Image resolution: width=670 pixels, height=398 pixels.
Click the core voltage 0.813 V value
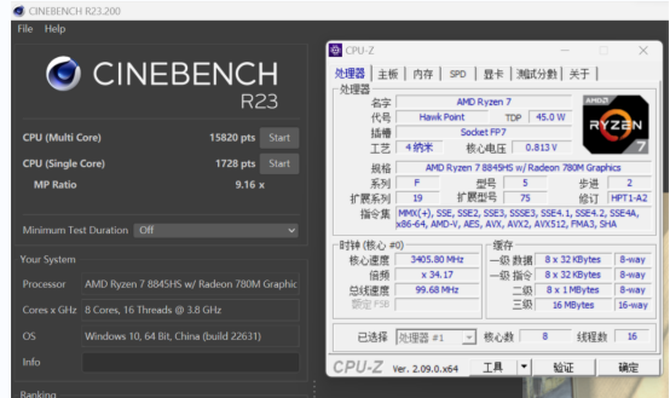point(541,147)
